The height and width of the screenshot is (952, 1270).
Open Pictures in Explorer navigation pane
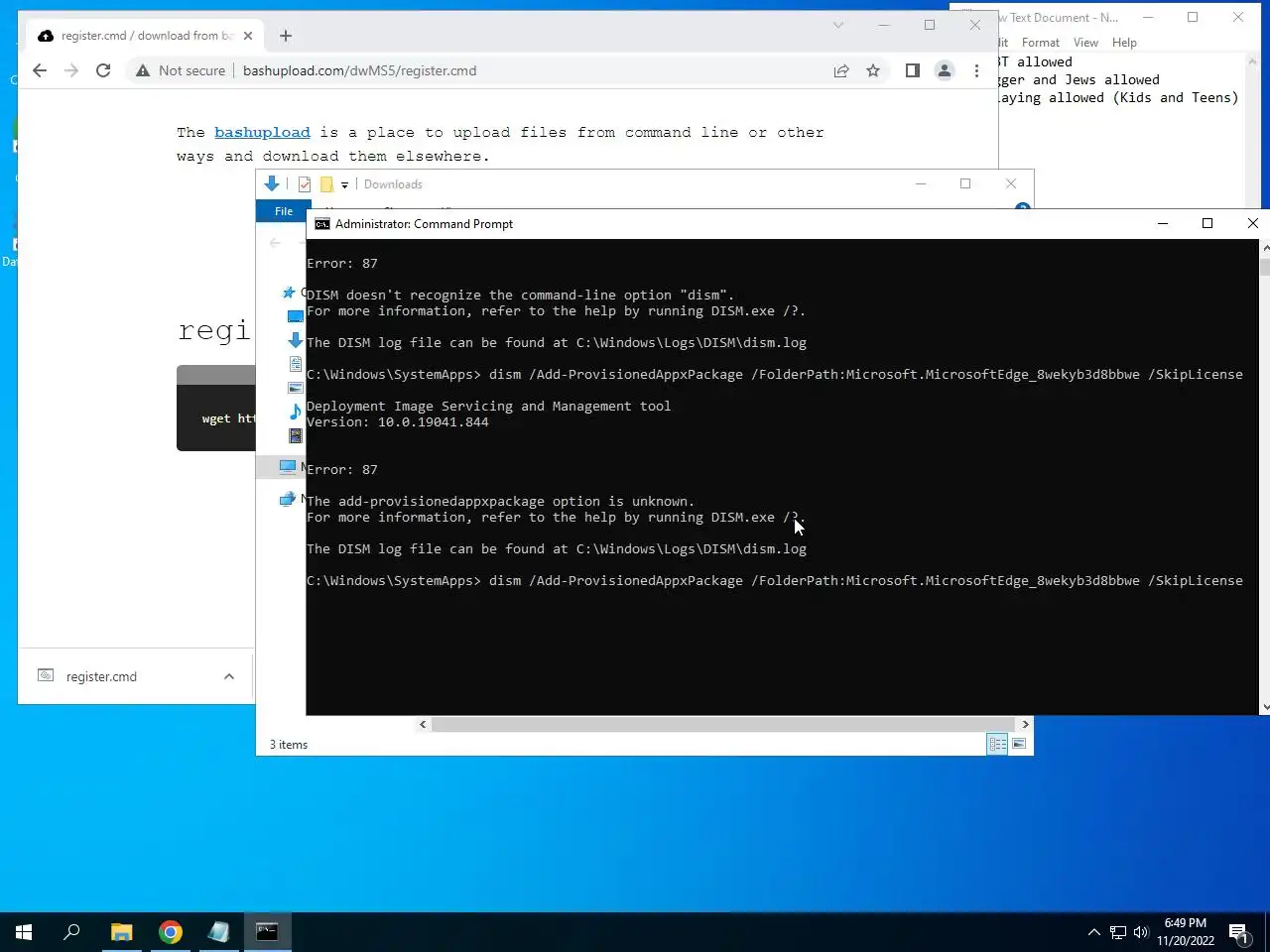pos(295,388)
